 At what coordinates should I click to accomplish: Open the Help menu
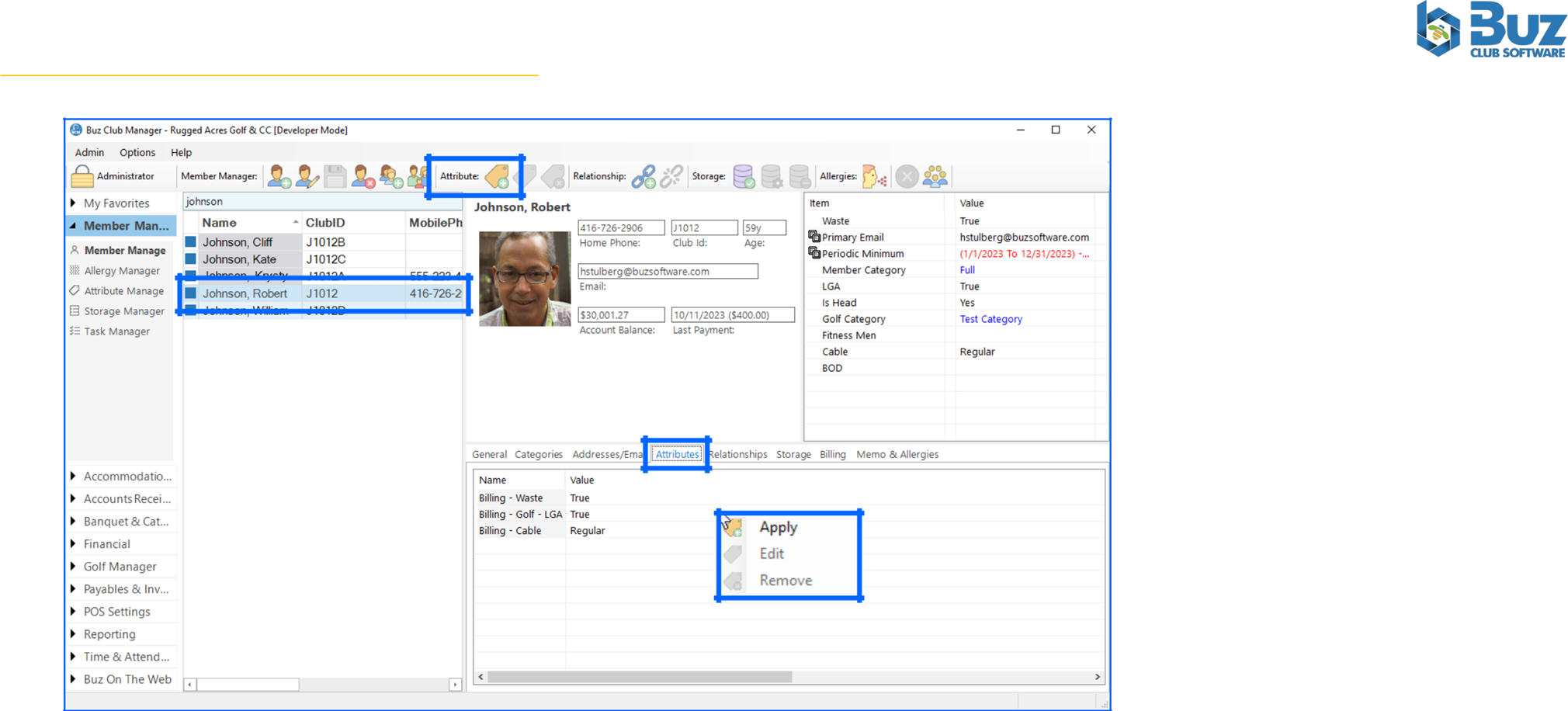(x=181, y=153)
